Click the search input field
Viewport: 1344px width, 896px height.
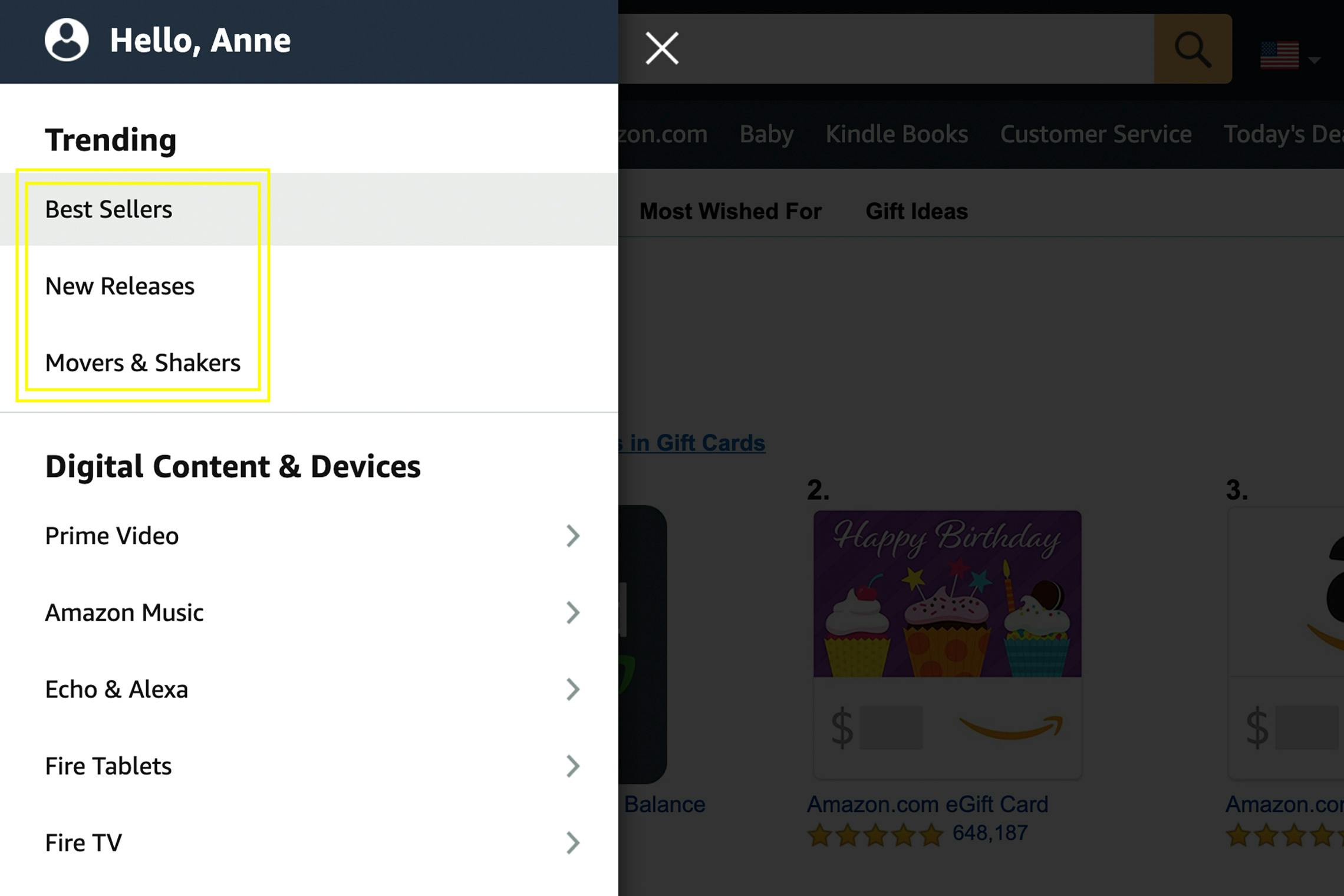pos(914,49)
